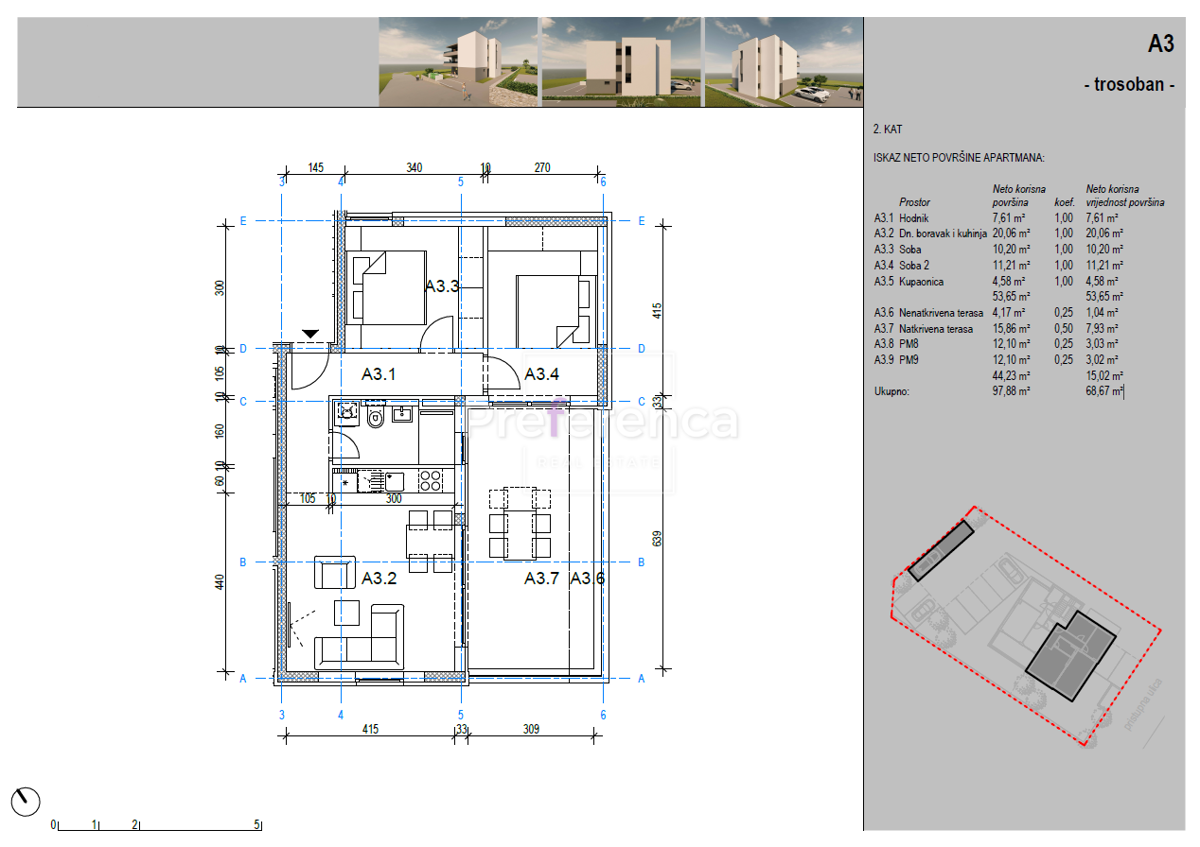Click the value '15,86 m²'
This screenshot has width=1200, height=847.
(1012, 329)
